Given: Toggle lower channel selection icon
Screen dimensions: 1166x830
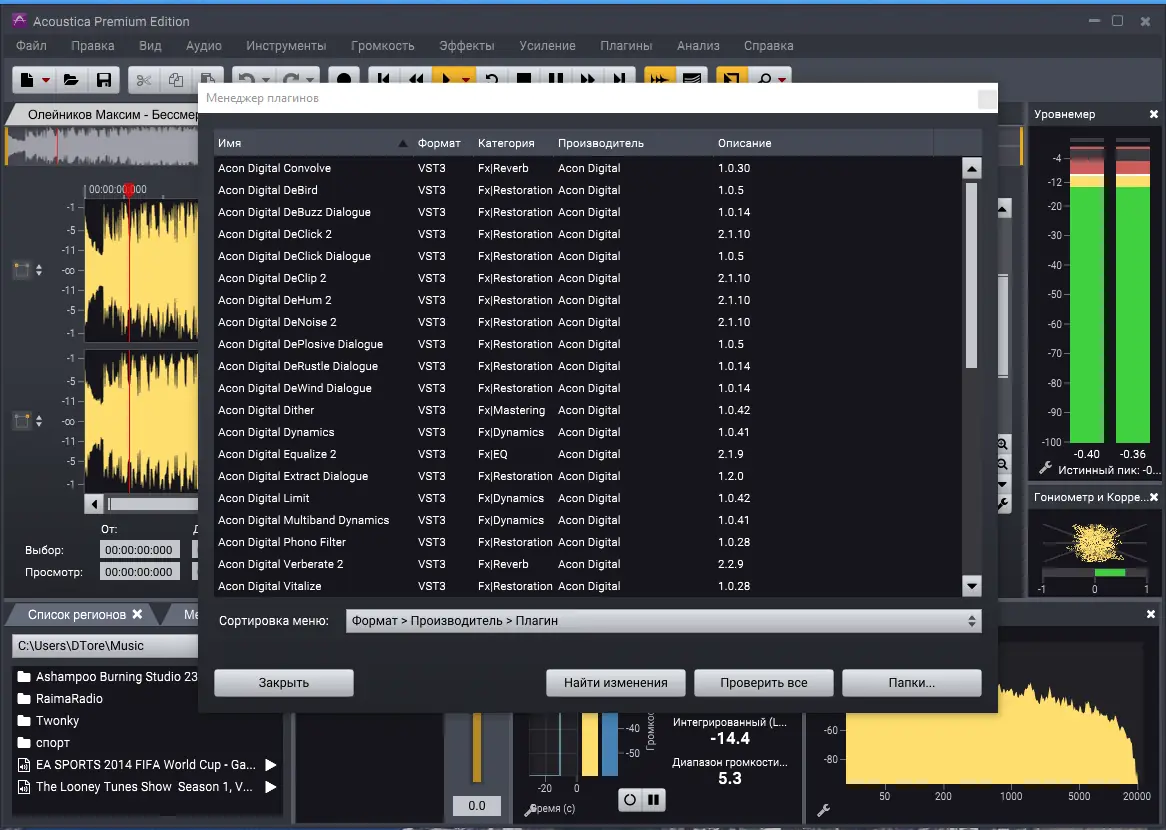Looking at the screenshot, I should coord(22,421).
